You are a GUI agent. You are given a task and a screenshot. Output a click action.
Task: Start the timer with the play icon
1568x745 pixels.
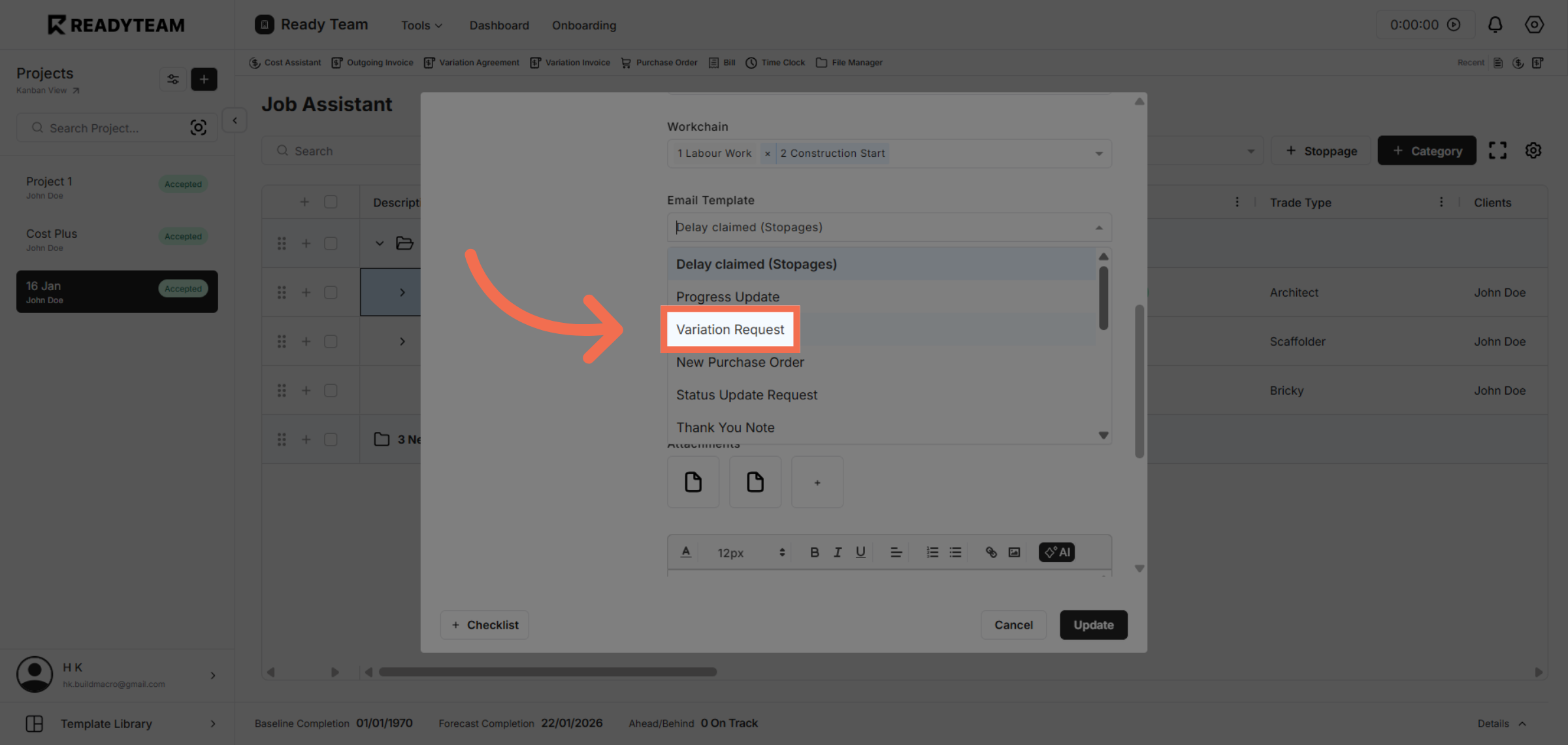[1454, 24]
